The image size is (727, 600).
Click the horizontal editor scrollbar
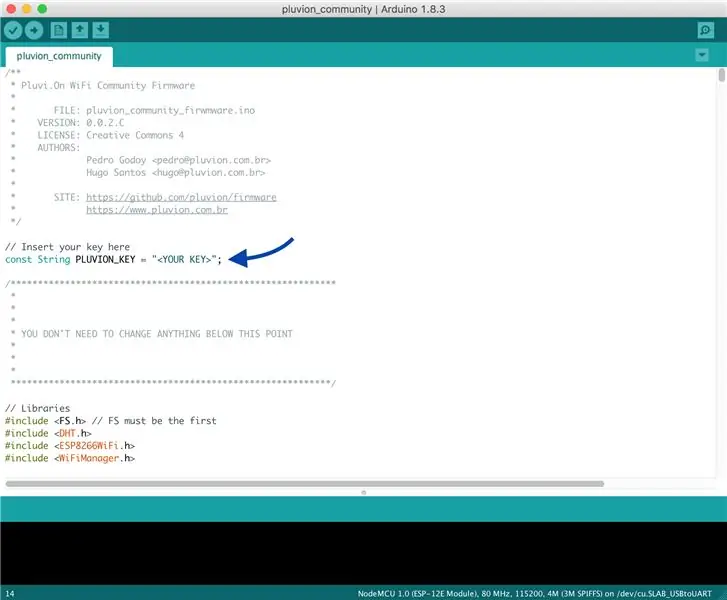(305, 484)
